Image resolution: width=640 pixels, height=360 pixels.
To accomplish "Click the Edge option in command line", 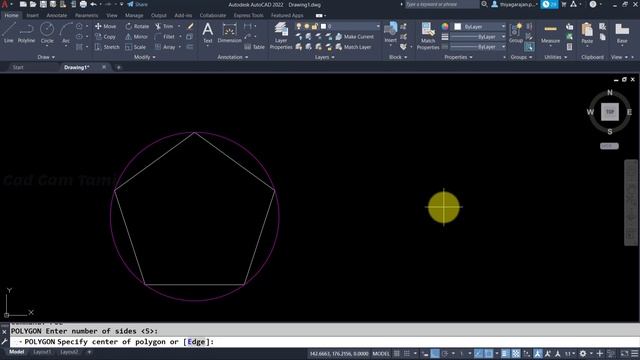I will [196, 342].
